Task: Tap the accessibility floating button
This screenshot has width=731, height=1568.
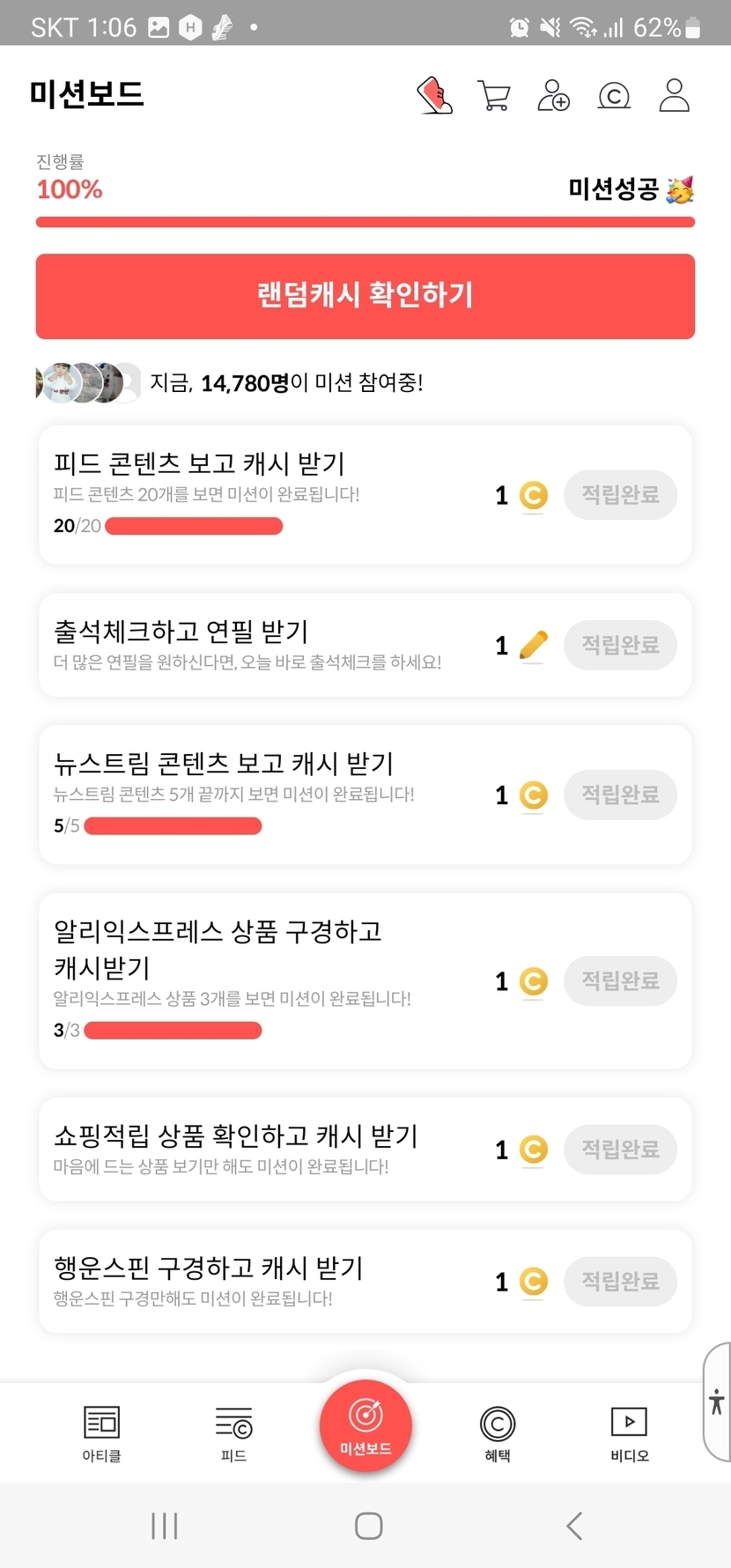Action: coord(717,1402)
